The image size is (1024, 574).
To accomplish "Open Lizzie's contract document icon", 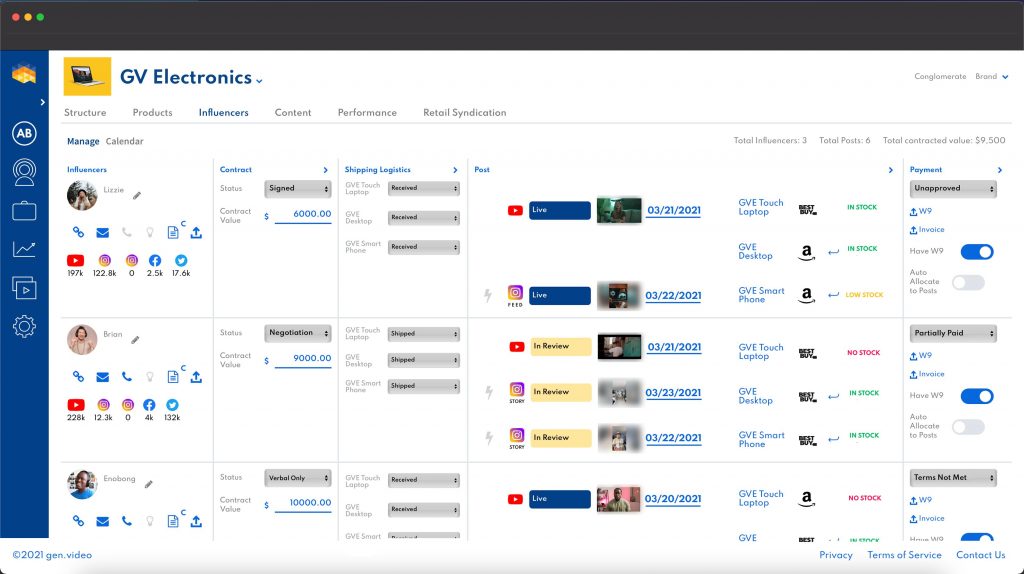I will [x=173, y=232].
